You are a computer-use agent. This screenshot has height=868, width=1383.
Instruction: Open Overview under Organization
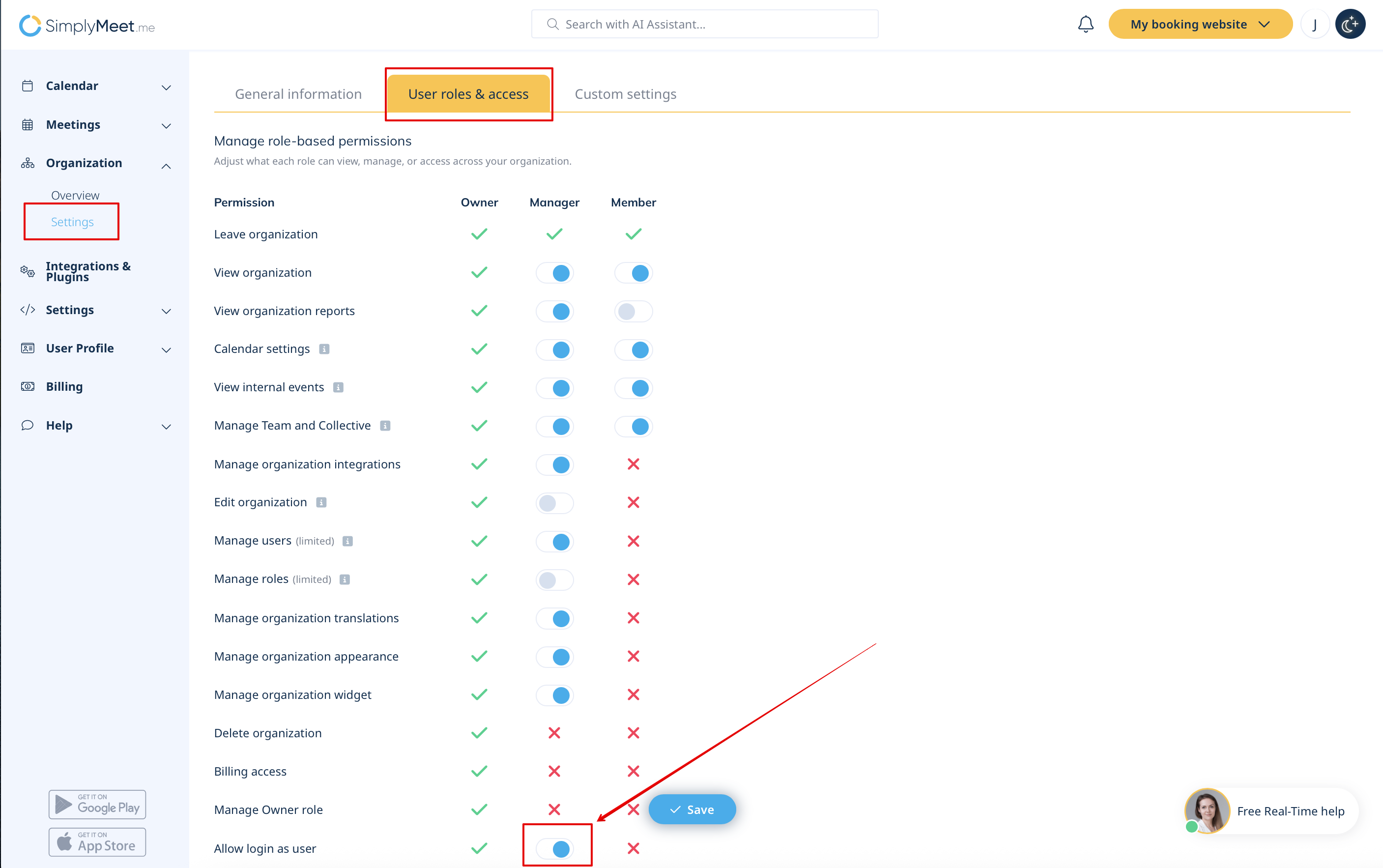pos(75,195)
